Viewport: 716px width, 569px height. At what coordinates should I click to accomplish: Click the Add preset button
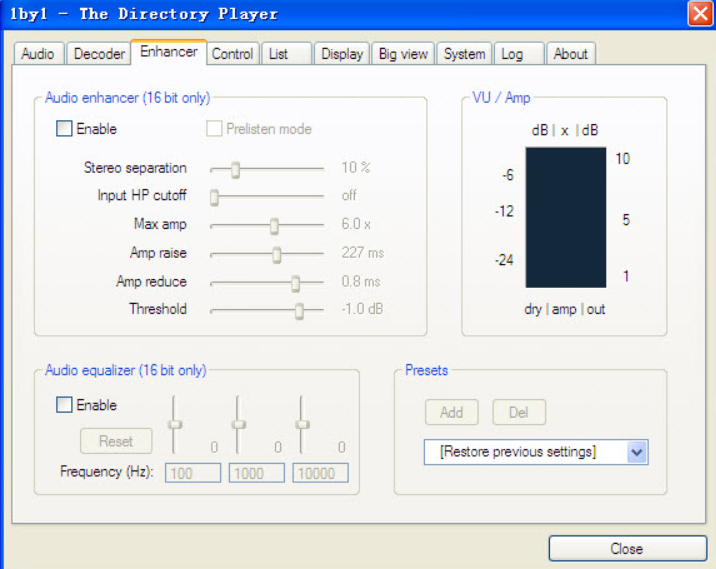(x=451, y=412)
